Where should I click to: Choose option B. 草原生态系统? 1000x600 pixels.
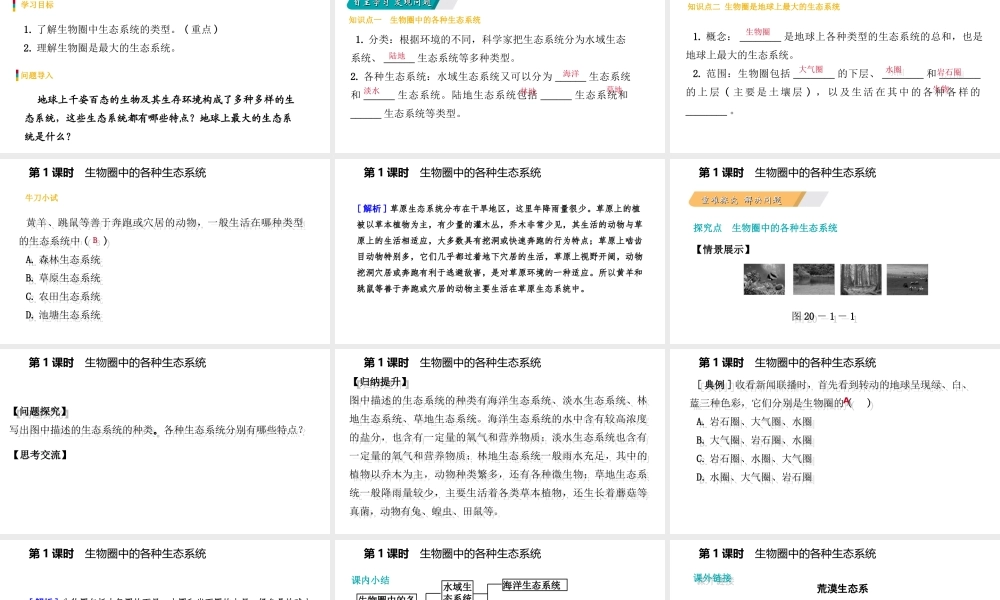point(63,278)
